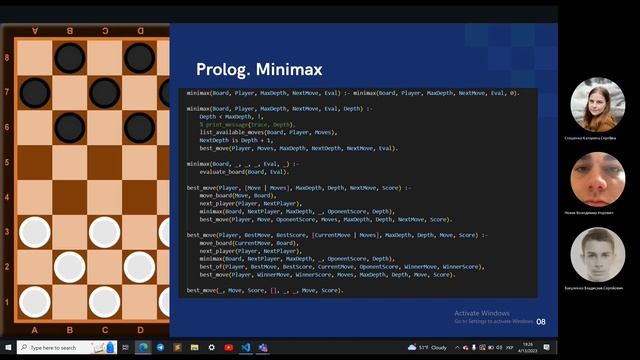Open the notification center icon

coord(547,347)
